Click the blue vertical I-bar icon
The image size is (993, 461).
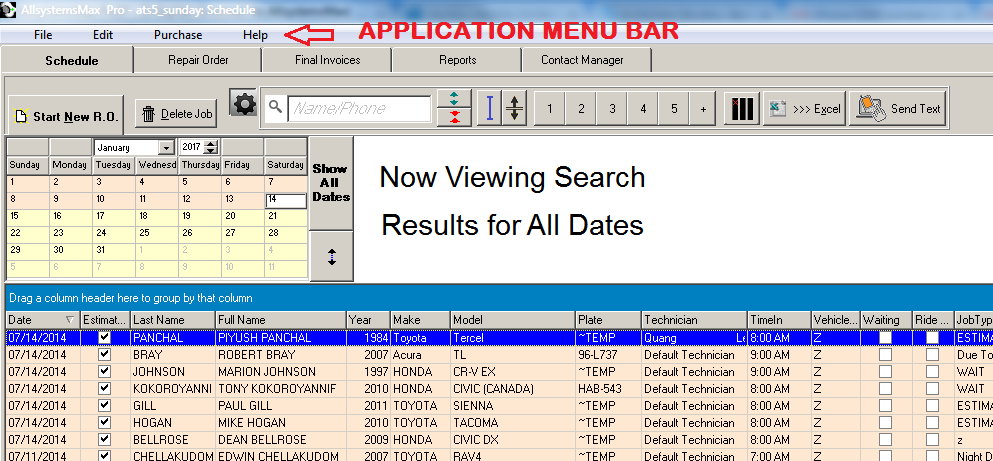pos(490,108)
